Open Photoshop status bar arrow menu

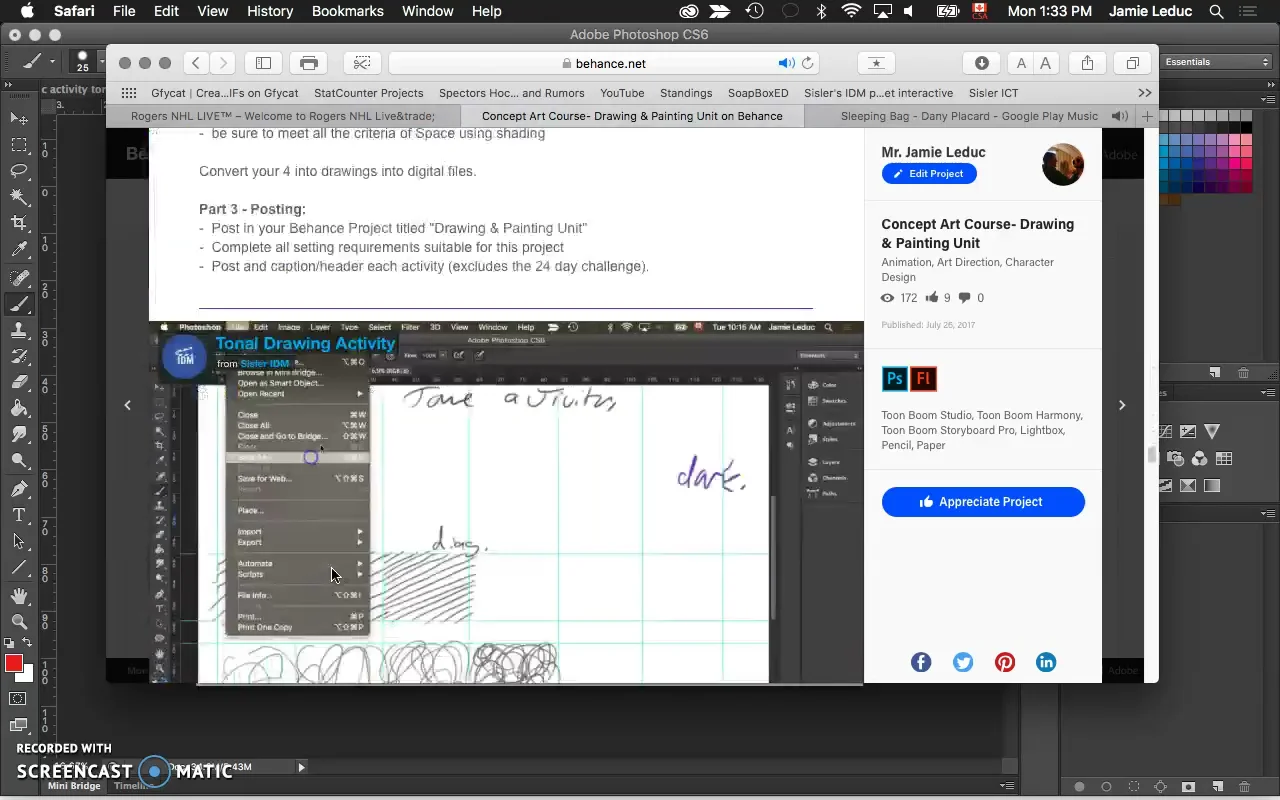click(301, 767)
